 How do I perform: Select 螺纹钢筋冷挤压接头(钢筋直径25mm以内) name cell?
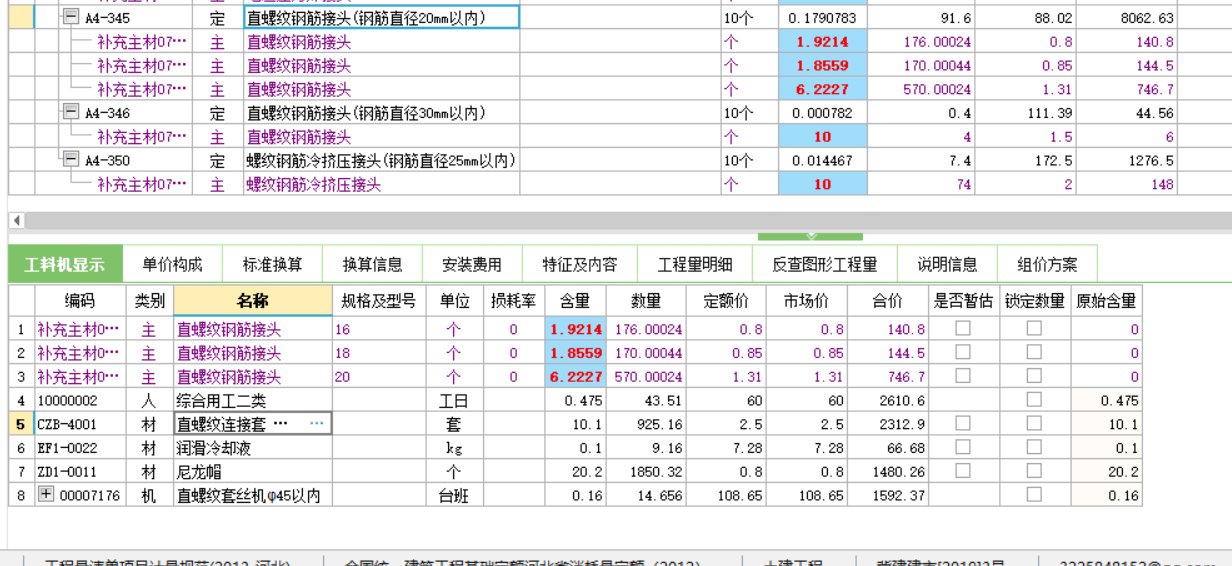tap(382, 160)
